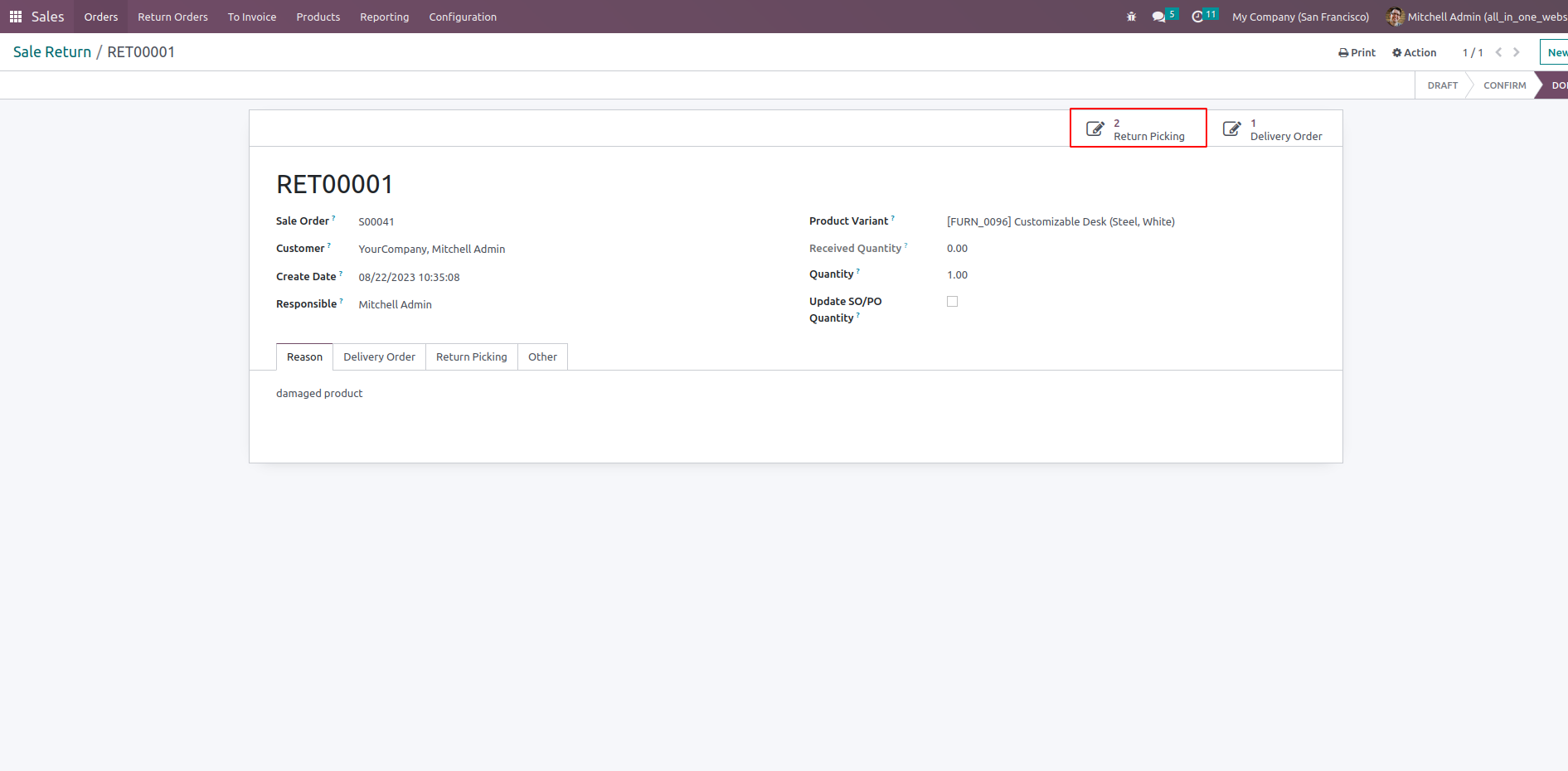Viewport: 1568px width, 771px height.
Task: Click the New button
Action: point(1556,52)
